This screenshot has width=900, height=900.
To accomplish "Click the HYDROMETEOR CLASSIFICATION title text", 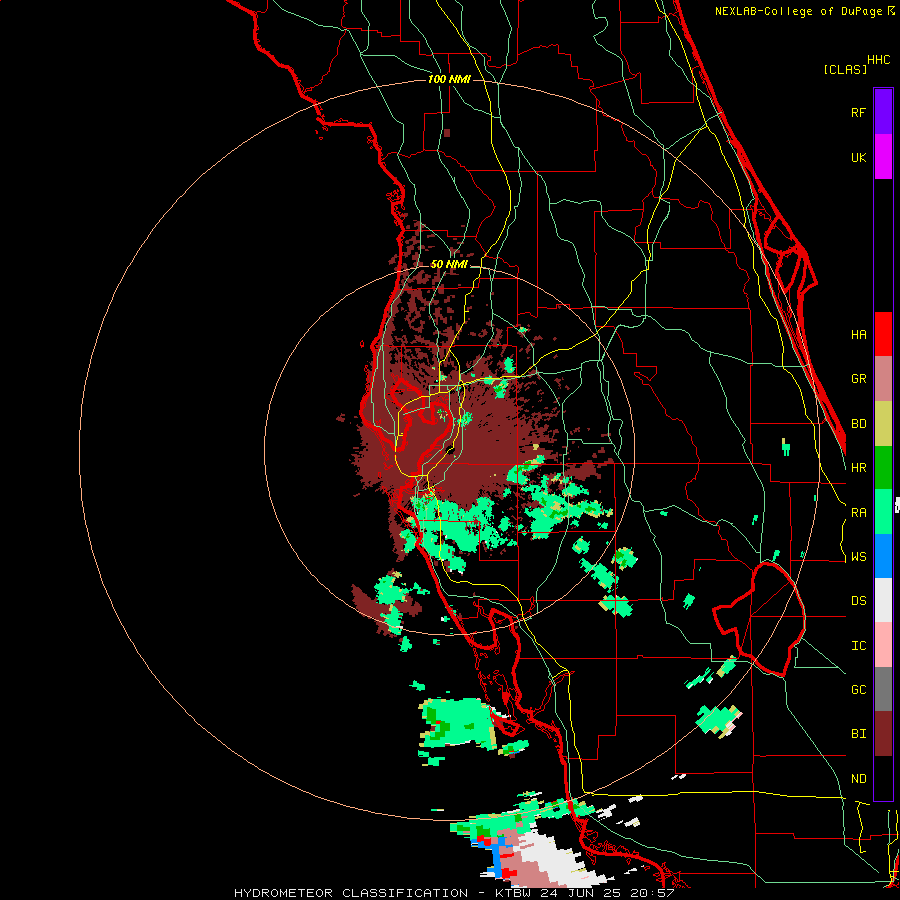I will (x=351, y=893).
